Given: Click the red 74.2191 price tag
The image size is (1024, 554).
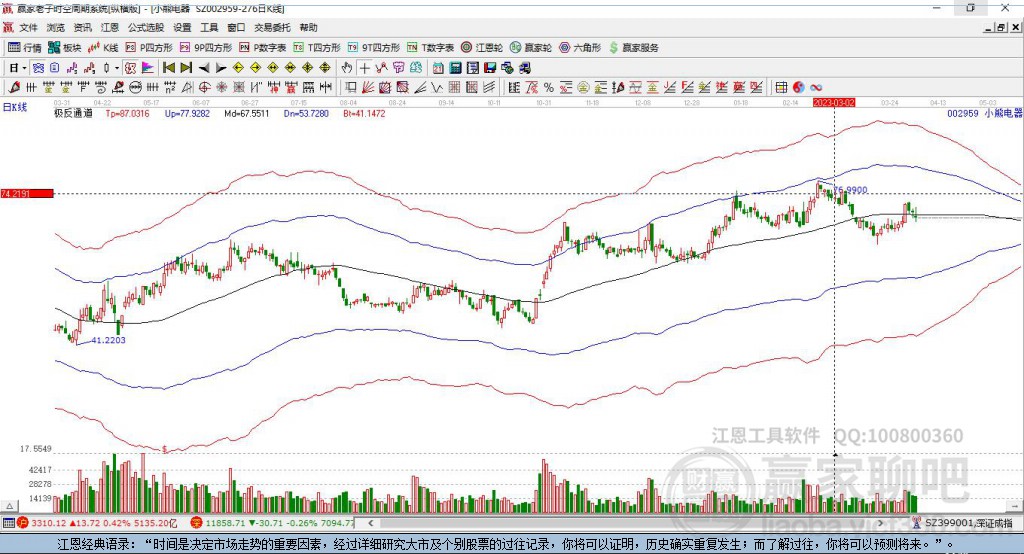Looking at the screenshot, I should 27,193.
